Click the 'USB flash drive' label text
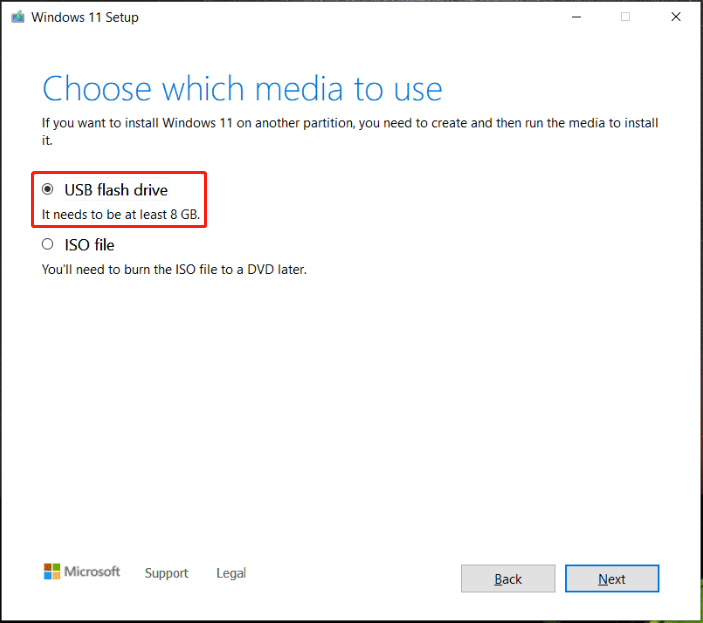 click(x=116, y=190)
